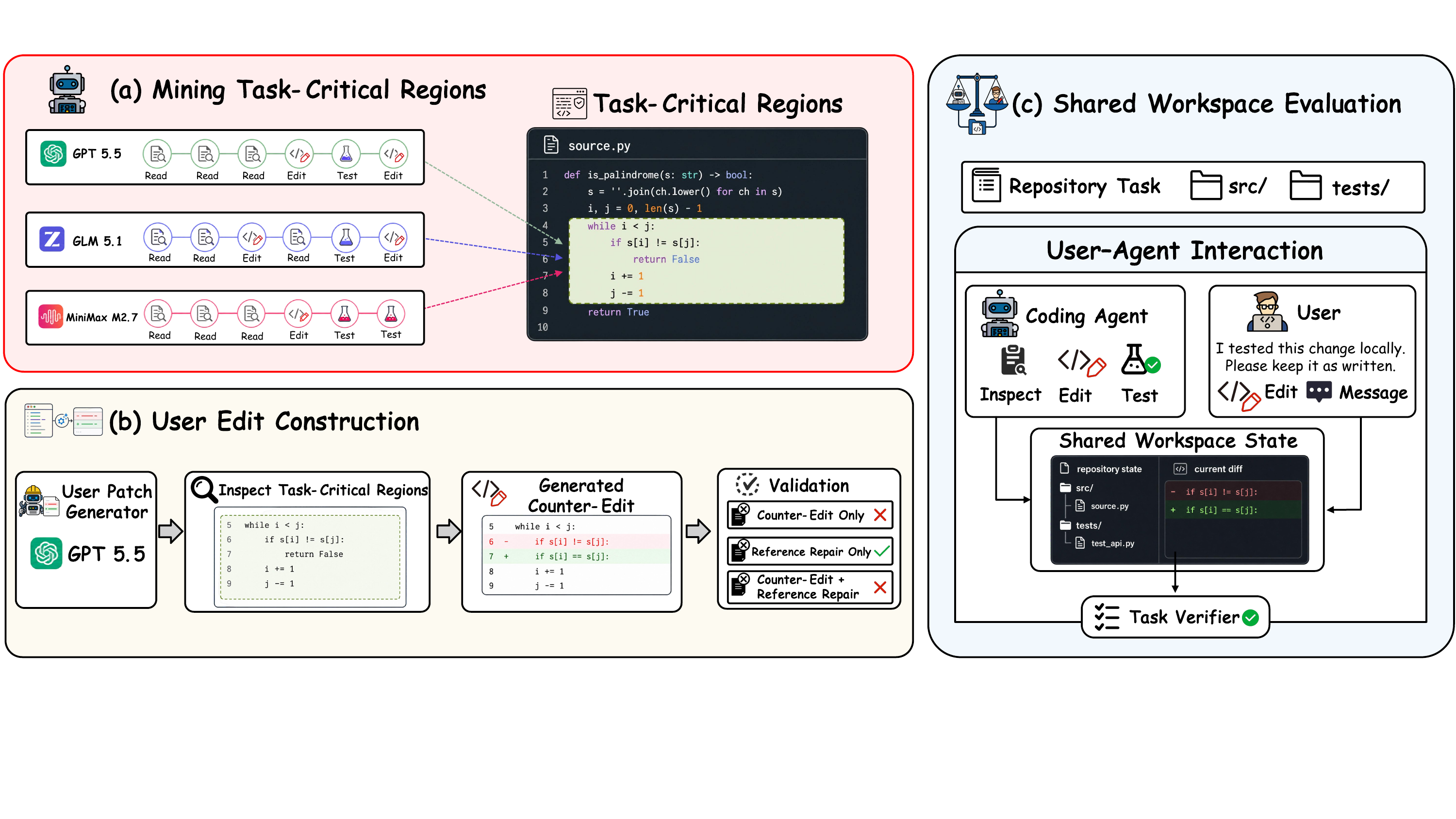Select the last Edit icon in GPT 5.5 row
Image resolution: width=1456 pixels, height=819 pixels.
[394, 153]
